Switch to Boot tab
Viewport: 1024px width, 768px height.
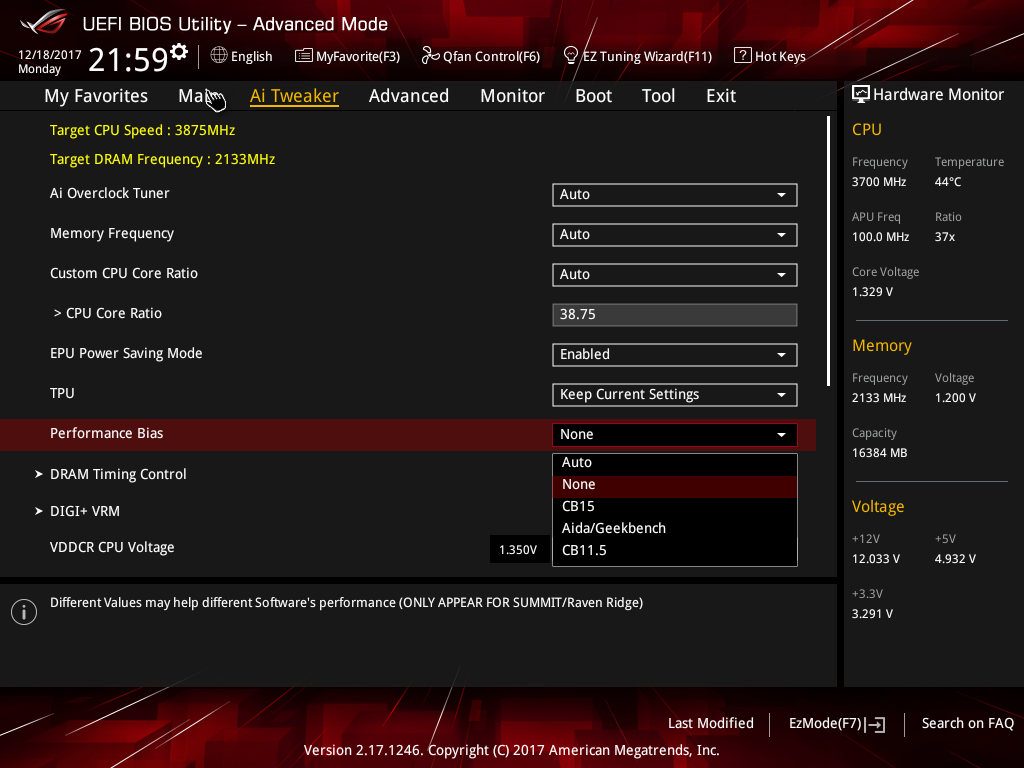(x=594, y=96)
